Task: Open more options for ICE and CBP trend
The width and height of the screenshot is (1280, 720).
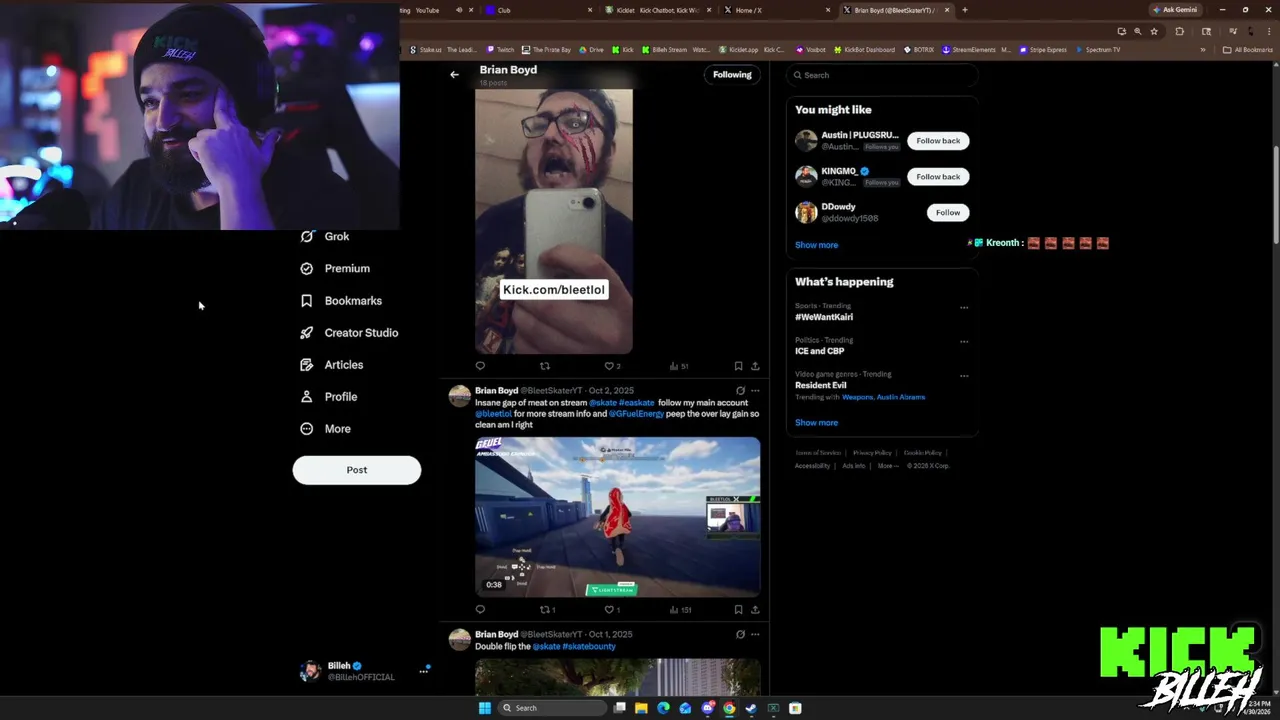Action: coord(964,342)
